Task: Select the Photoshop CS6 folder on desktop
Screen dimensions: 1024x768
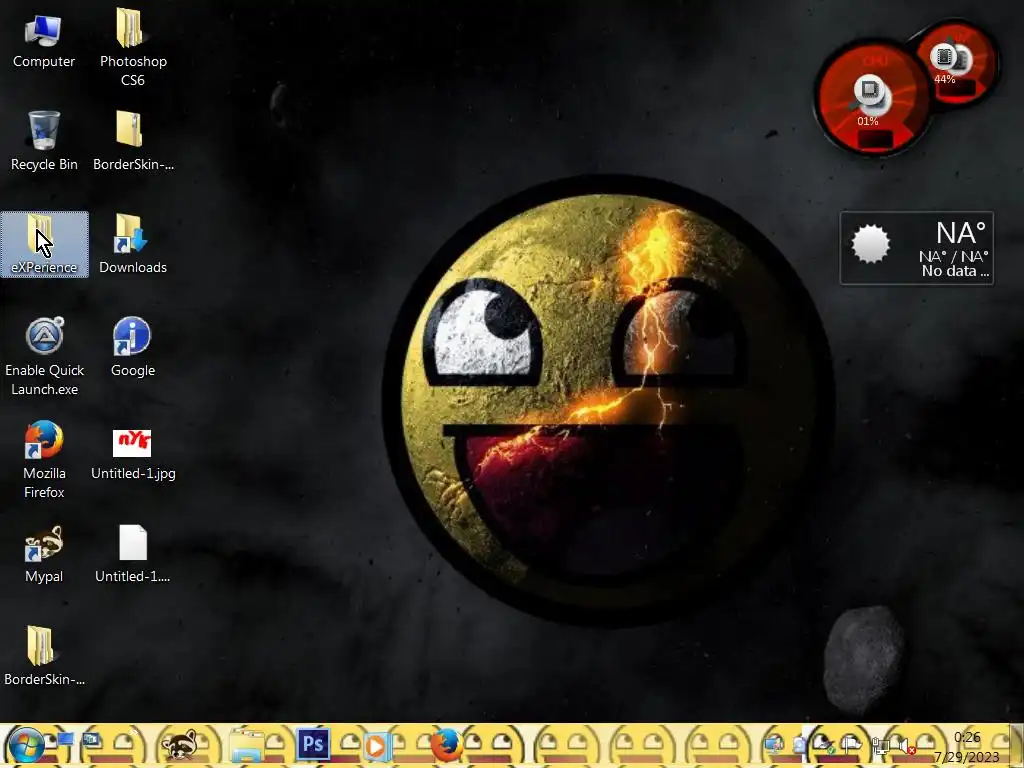Action: pos(133,48)
